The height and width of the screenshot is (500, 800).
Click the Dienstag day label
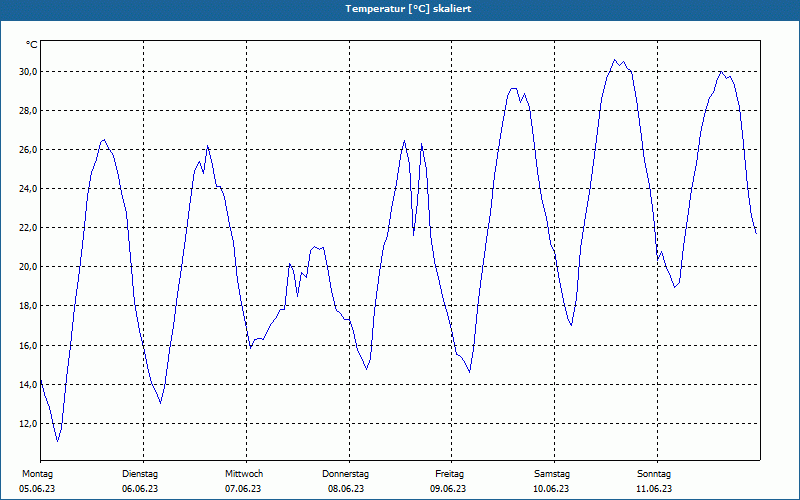point(140,474)
